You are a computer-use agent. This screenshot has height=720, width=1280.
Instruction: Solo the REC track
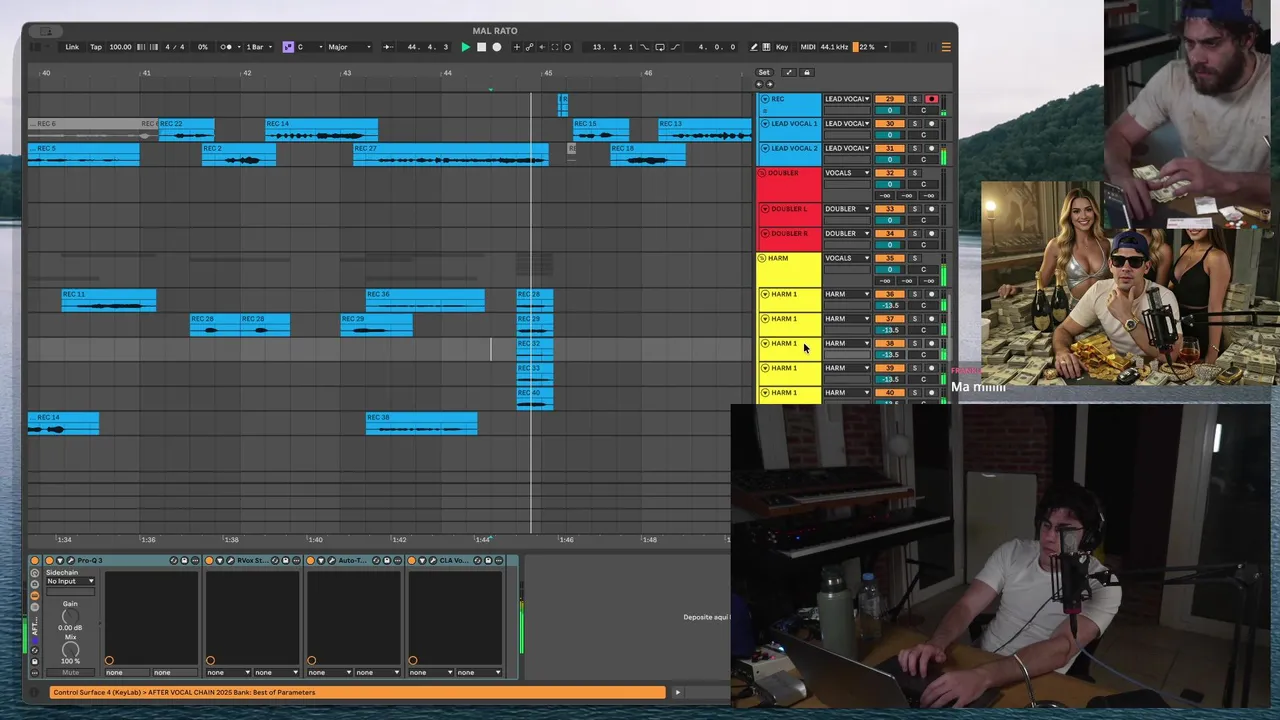[914, 99]
